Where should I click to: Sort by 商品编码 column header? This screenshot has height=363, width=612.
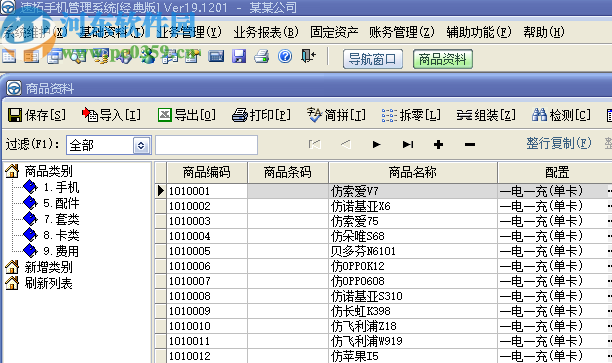(207, 172)
